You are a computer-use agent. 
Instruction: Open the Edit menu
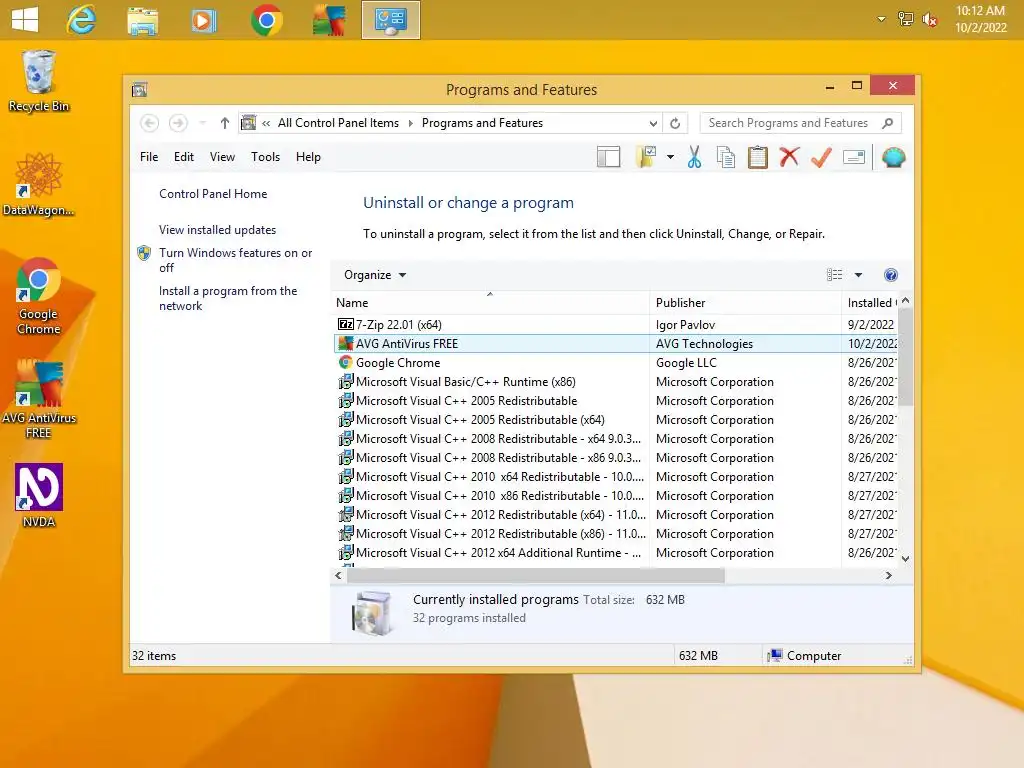[x=184, y=157]
